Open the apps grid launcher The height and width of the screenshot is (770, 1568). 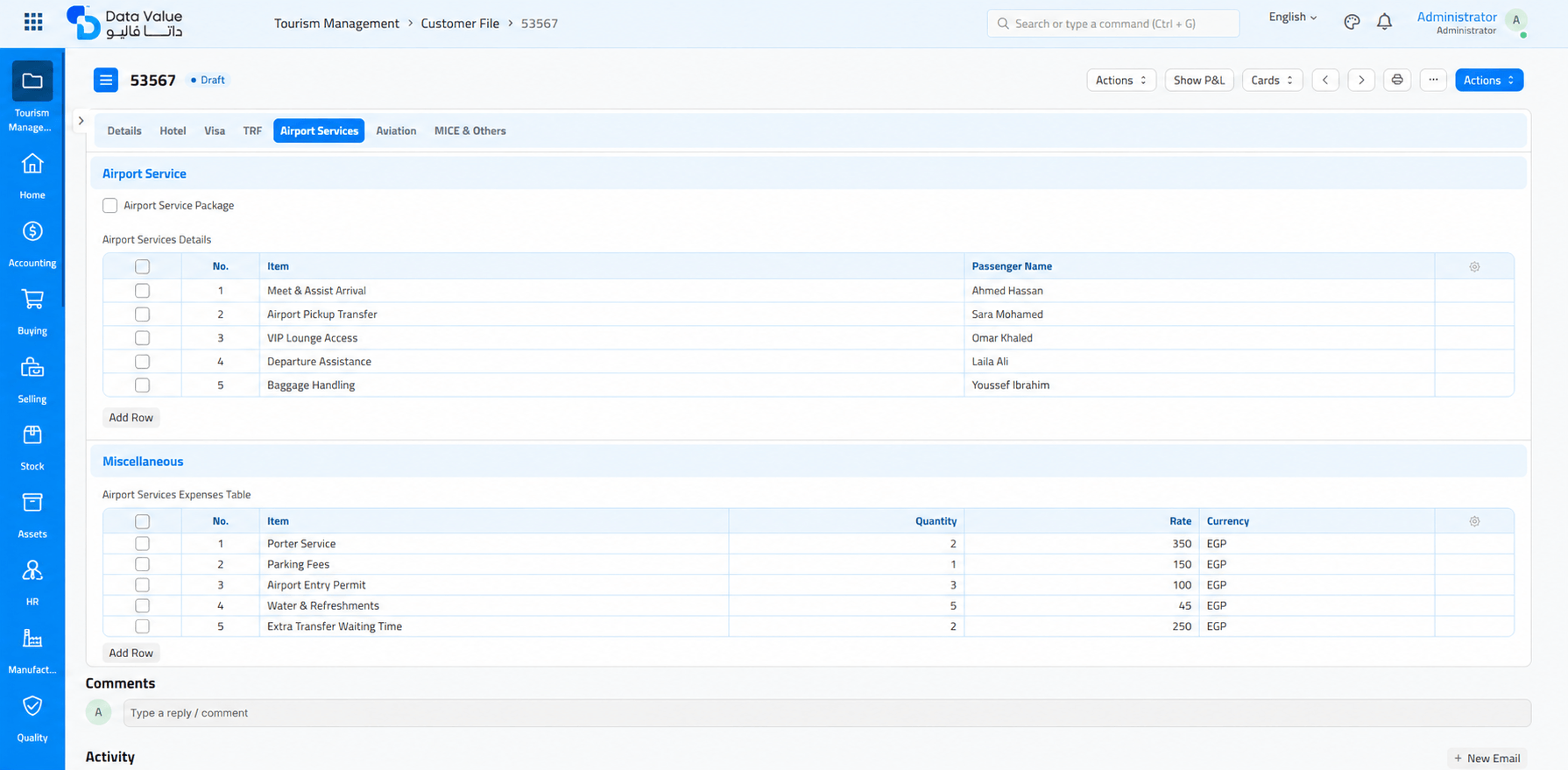pyautogui.click(x=33, y=22)
